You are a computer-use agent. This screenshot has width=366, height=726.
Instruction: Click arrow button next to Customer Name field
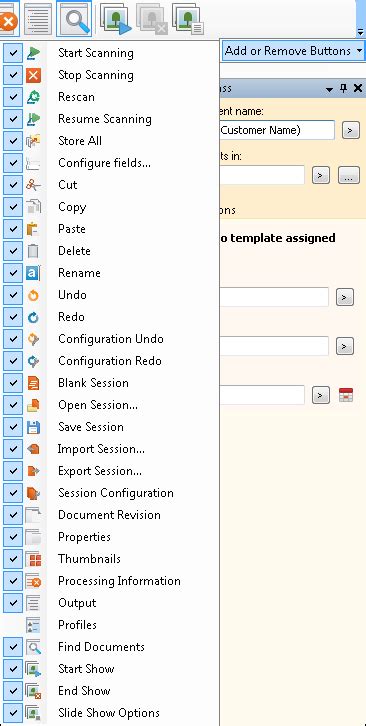(x=351, y=131)
